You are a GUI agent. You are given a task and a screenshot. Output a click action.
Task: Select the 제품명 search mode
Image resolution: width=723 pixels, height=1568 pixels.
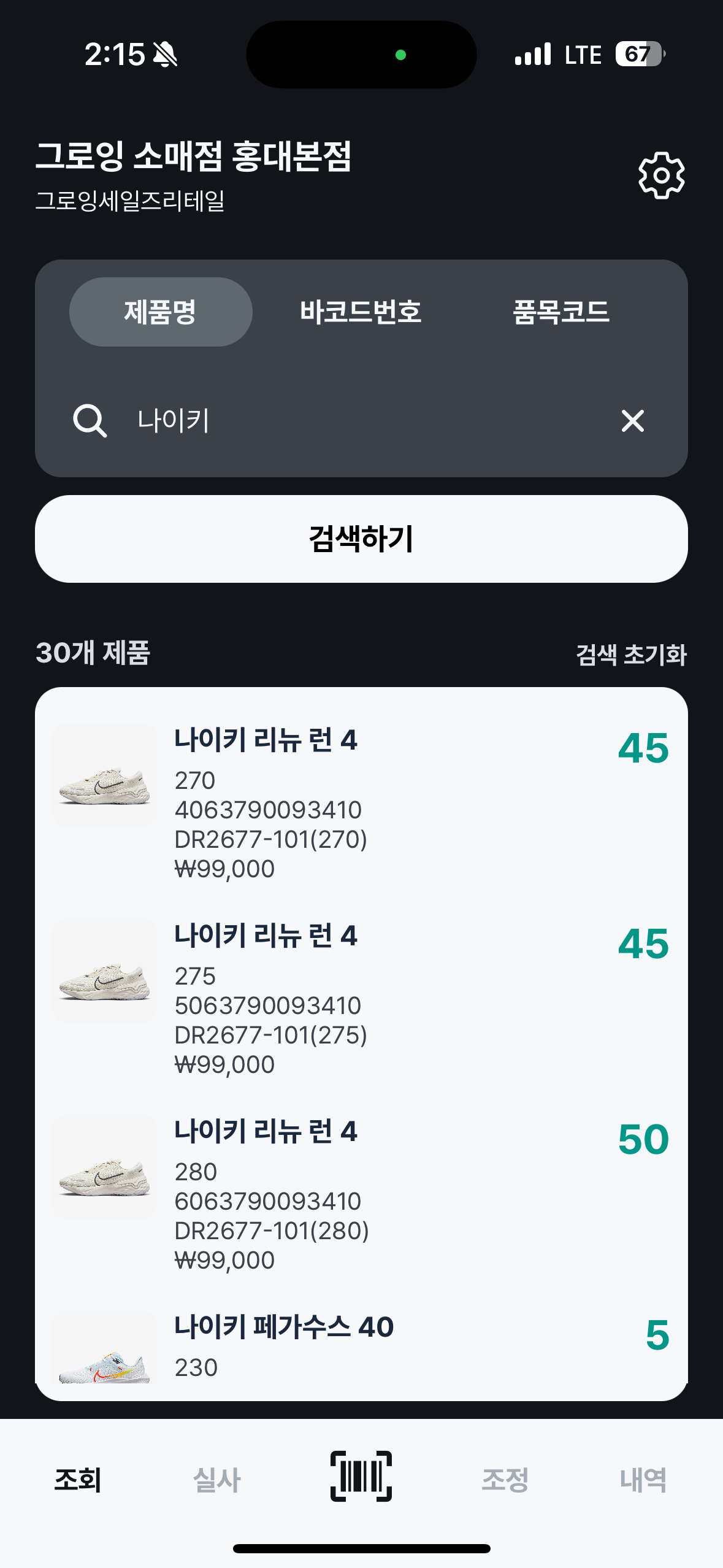click(161, 312)
